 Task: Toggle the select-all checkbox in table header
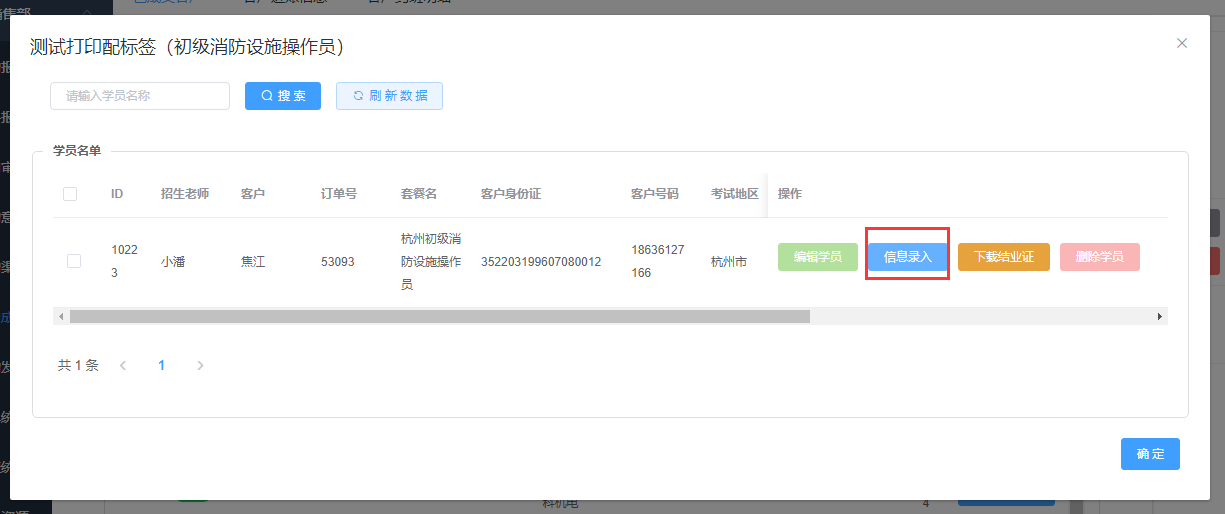pyautogui.click(x=70, y=194)
